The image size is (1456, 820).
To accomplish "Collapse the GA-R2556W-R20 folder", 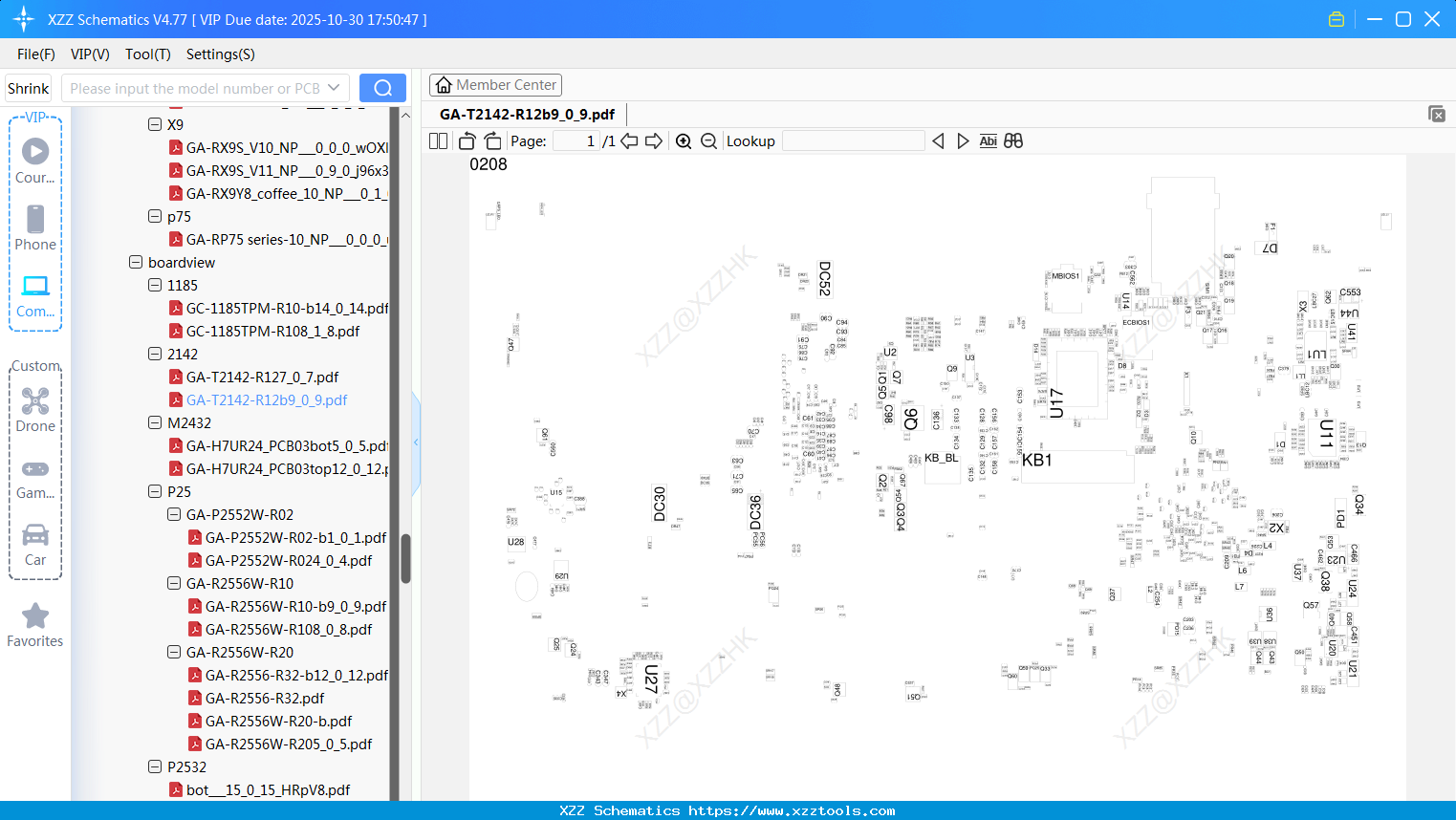I will tap(174, 652).
